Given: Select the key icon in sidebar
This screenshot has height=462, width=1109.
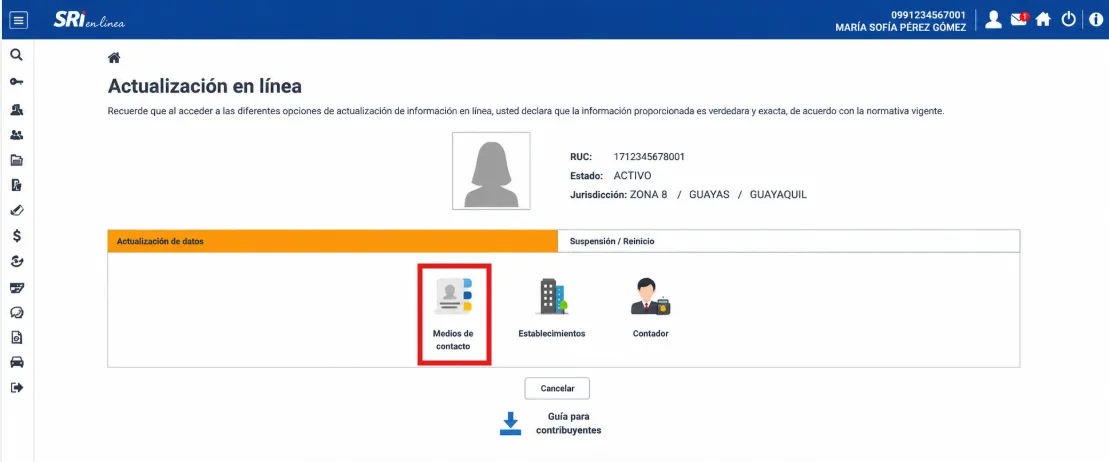Looking at the screenshot, I should pos(17,82).
